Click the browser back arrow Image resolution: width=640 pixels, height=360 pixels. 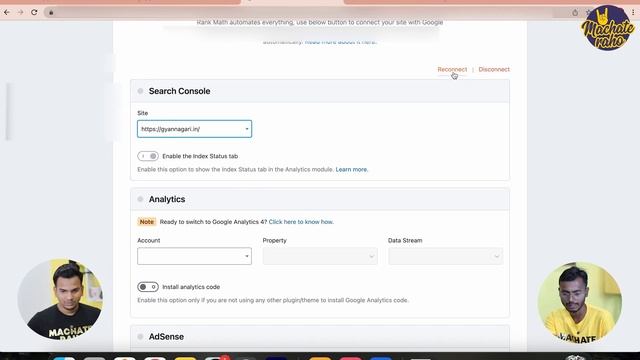7,12
